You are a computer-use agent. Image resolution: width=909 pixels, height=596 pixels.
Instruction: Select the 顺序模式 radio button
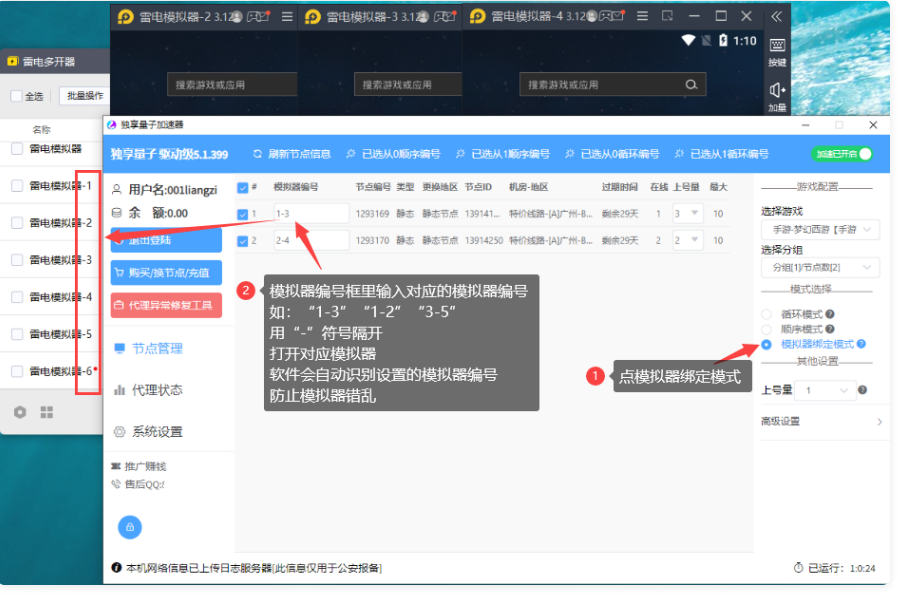[x=767, y=329]
